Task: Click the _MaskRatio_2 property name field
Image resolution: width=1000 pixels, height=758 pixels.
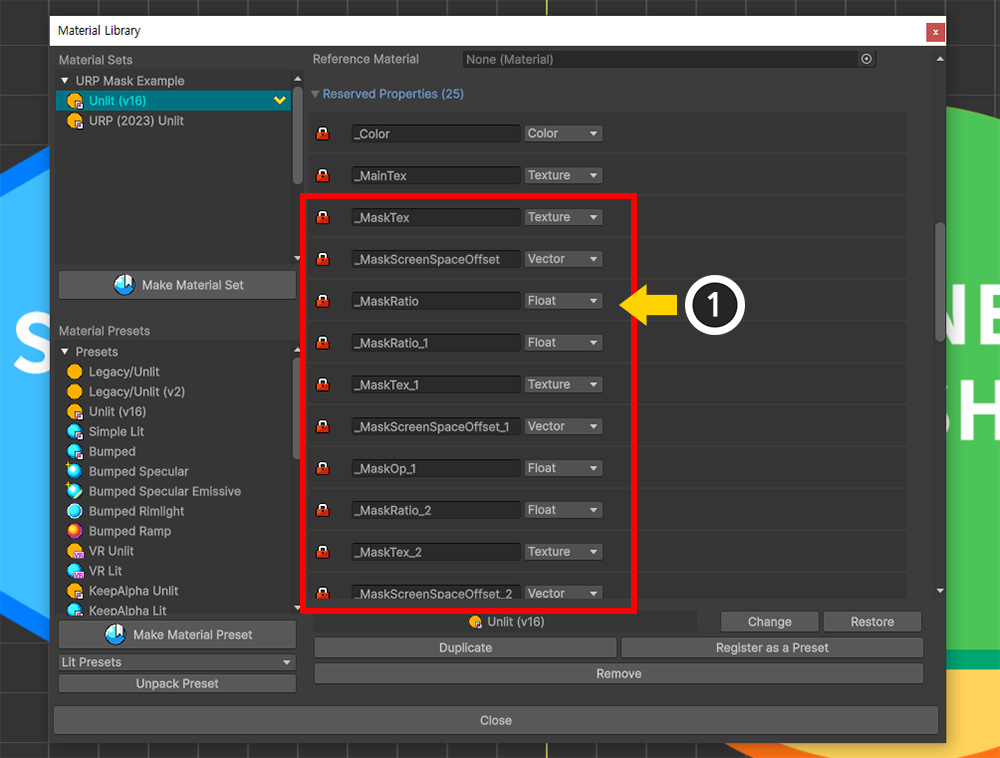Action: (x=436, y=510)
